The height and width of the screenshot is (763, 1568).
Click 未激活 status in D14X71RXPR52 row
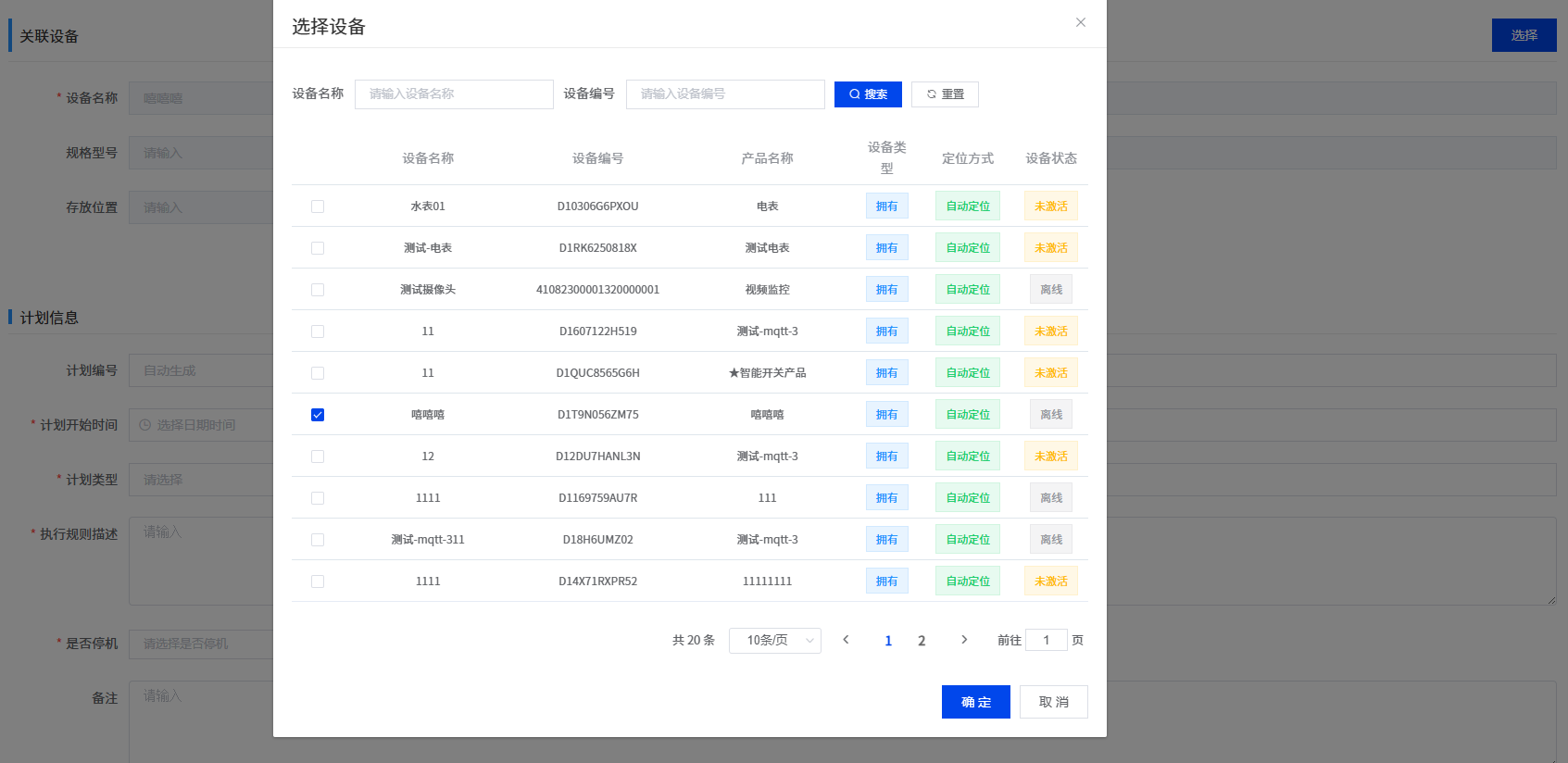tap(1051, 582)
